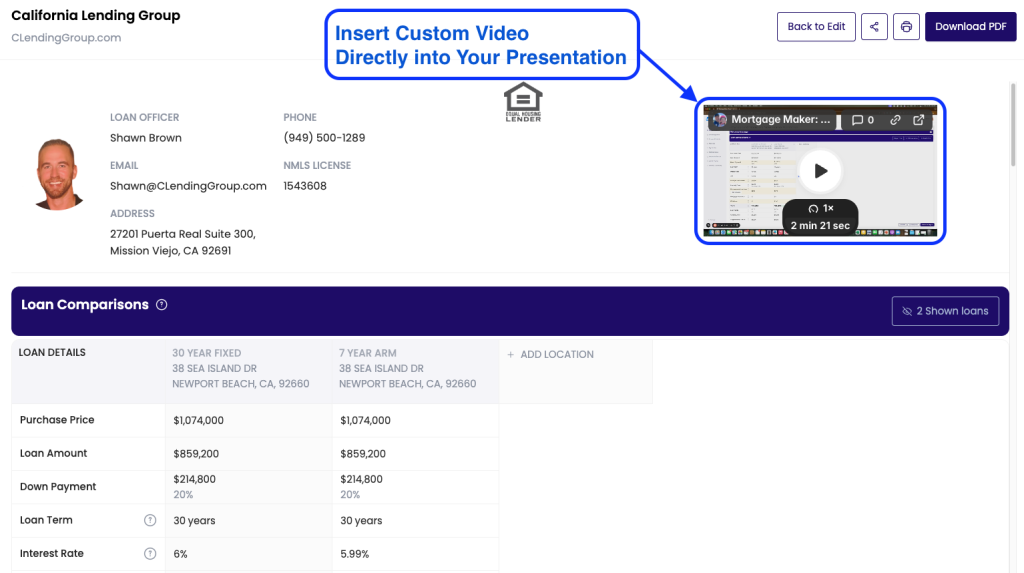The width and height of the screenshot is (1024, 573).
Task: Open video in new window icon
Action: 919,120
